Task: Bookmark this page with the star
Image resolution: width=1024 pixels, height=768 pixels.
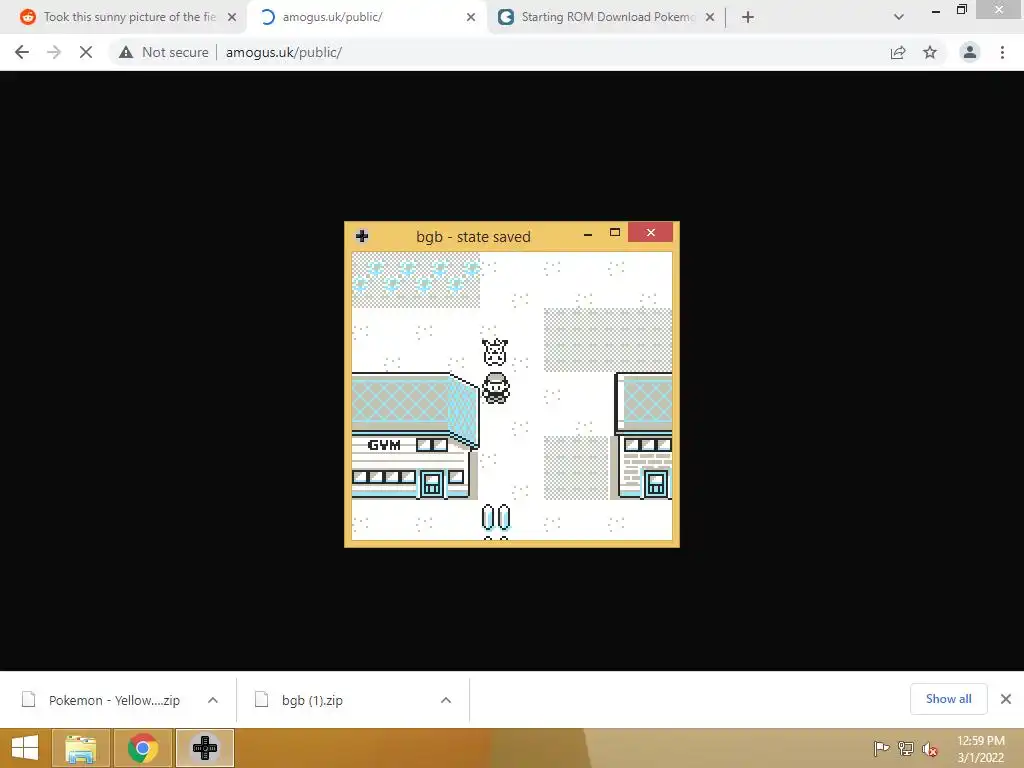Action: coord(930,52)
